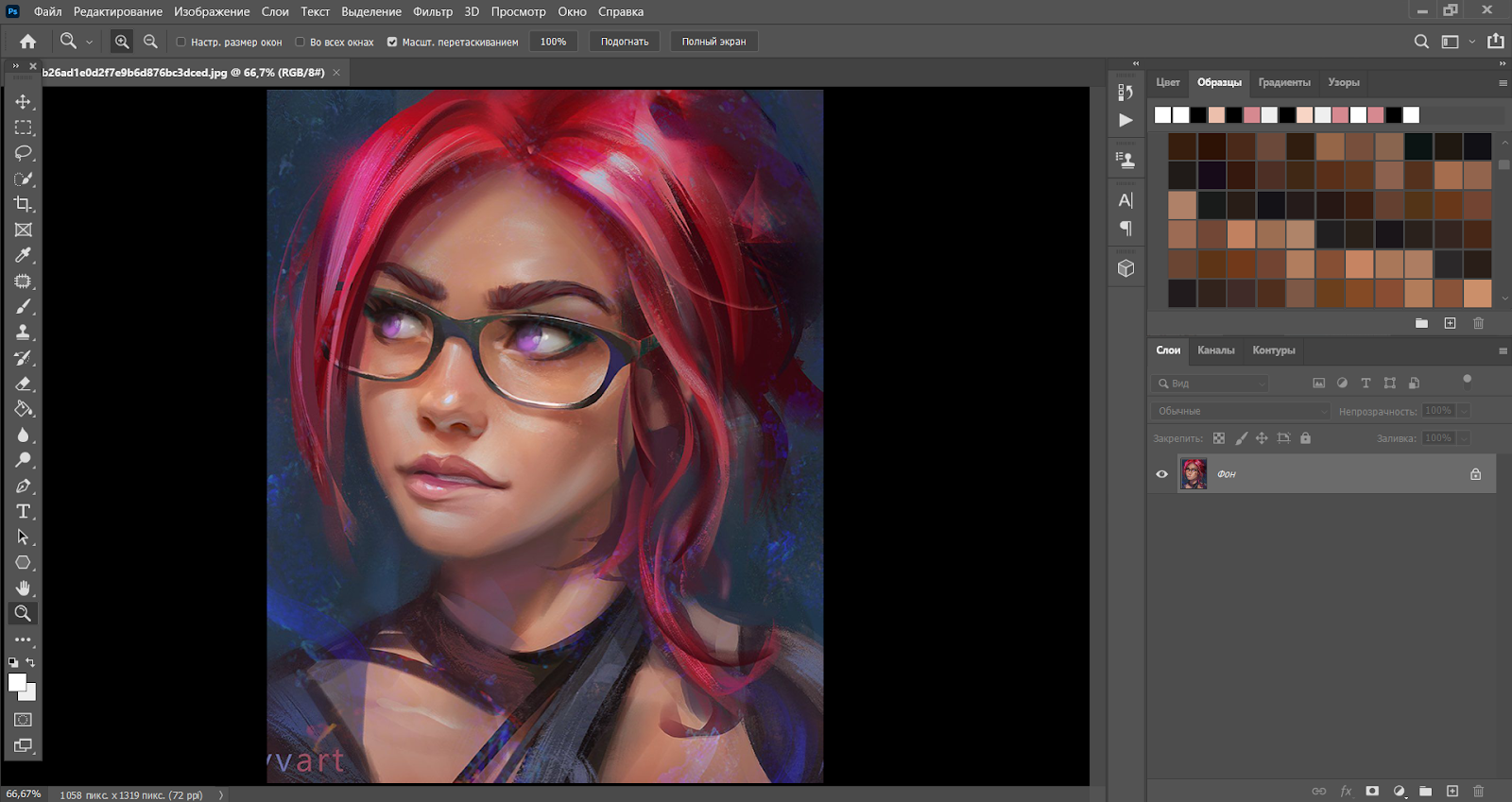Screen dimensions: 1512x802
Task: Open the blend mode dropdown 'Обычные'
Action: 1240,411
